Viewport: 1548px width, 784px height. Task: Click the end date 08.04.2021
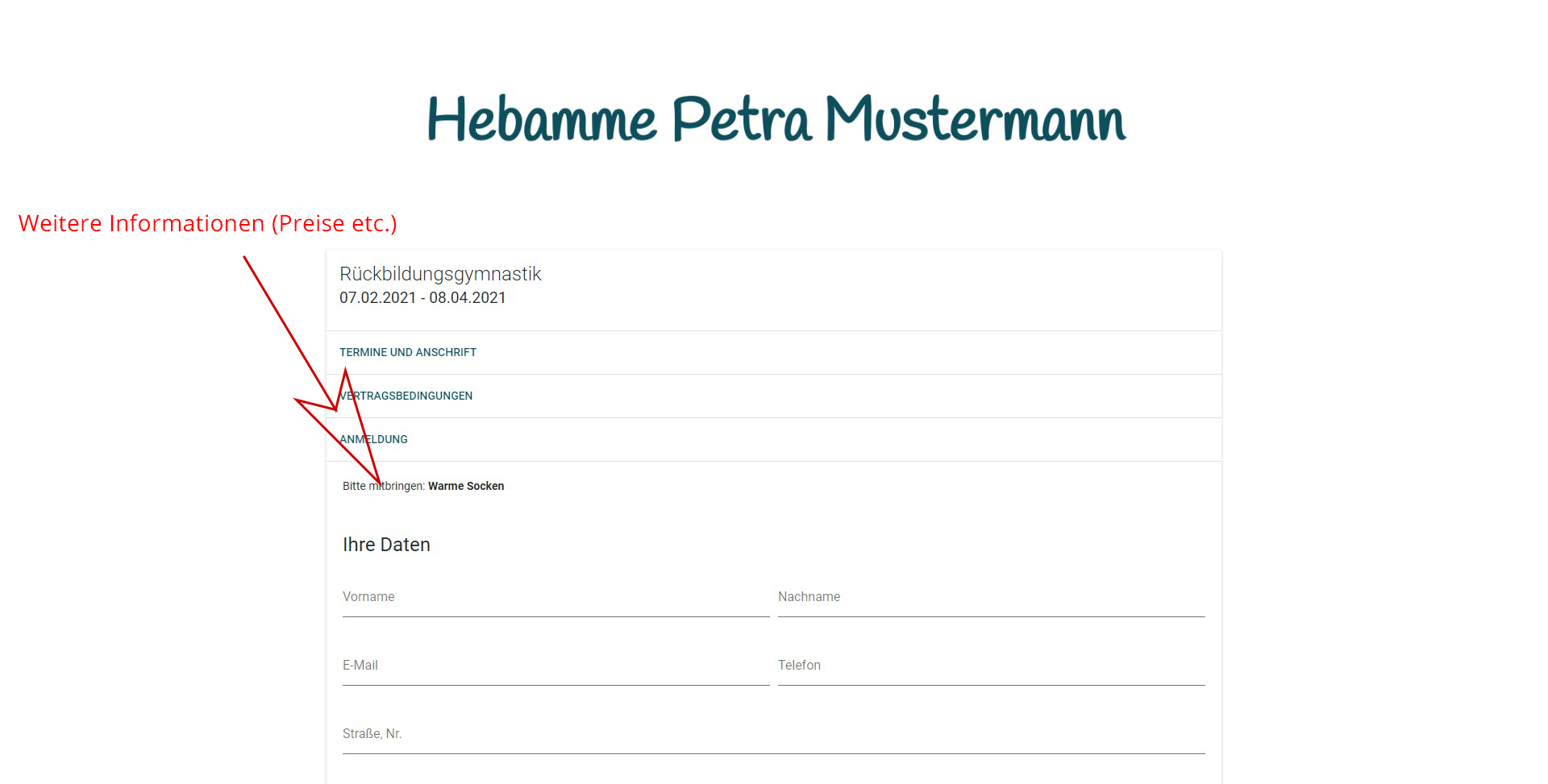[x=468, y=297]
